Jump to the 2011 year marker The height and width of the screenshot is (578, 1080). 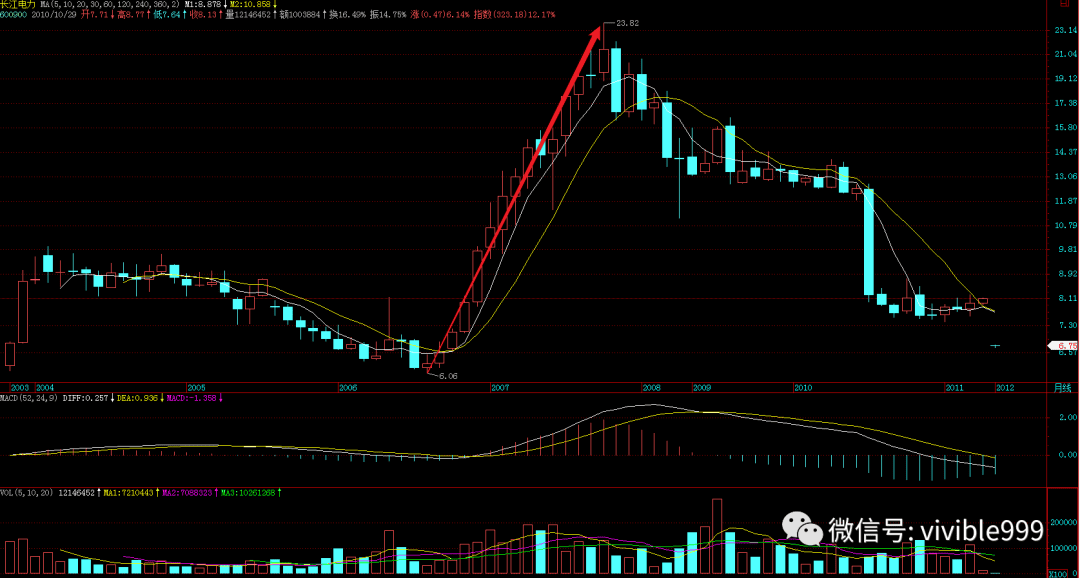pyautogui.click(x=954, y=388)
